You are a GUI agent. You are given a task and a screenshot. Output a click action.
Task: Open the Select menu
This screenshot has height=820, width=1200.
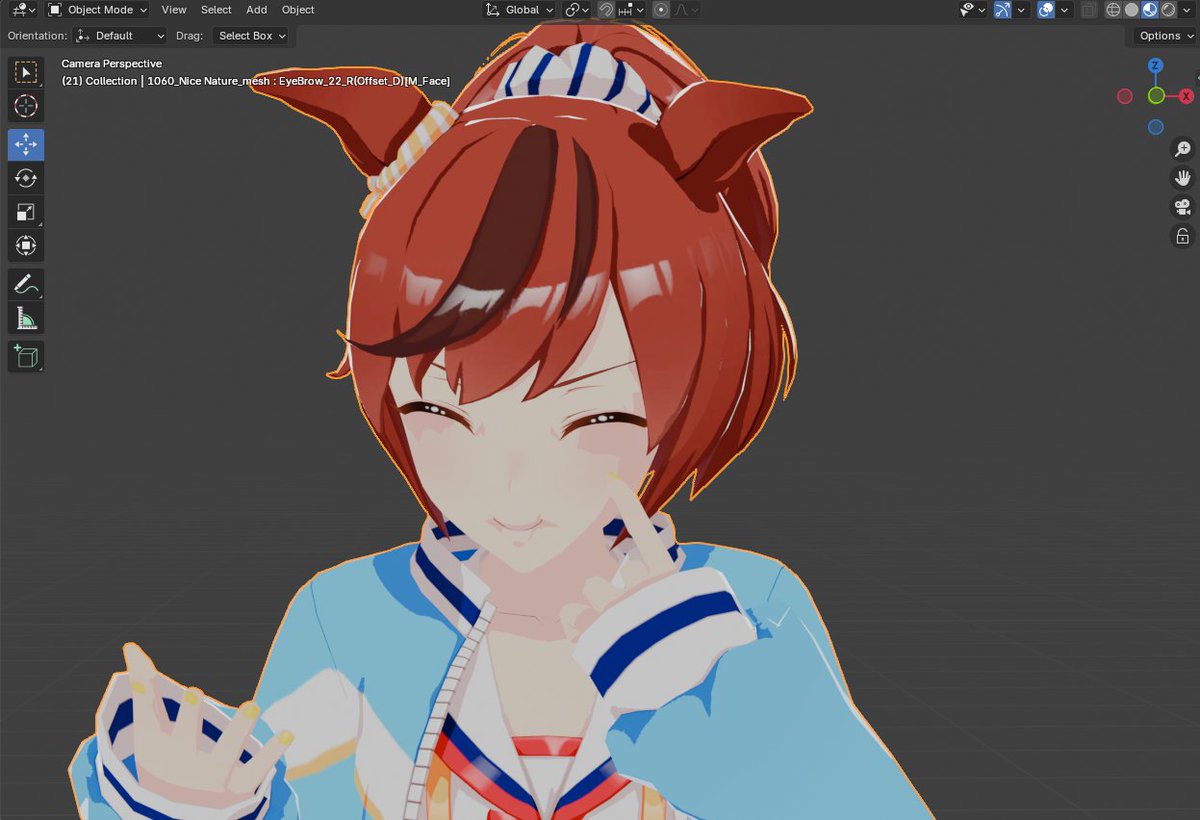point(216,10)
